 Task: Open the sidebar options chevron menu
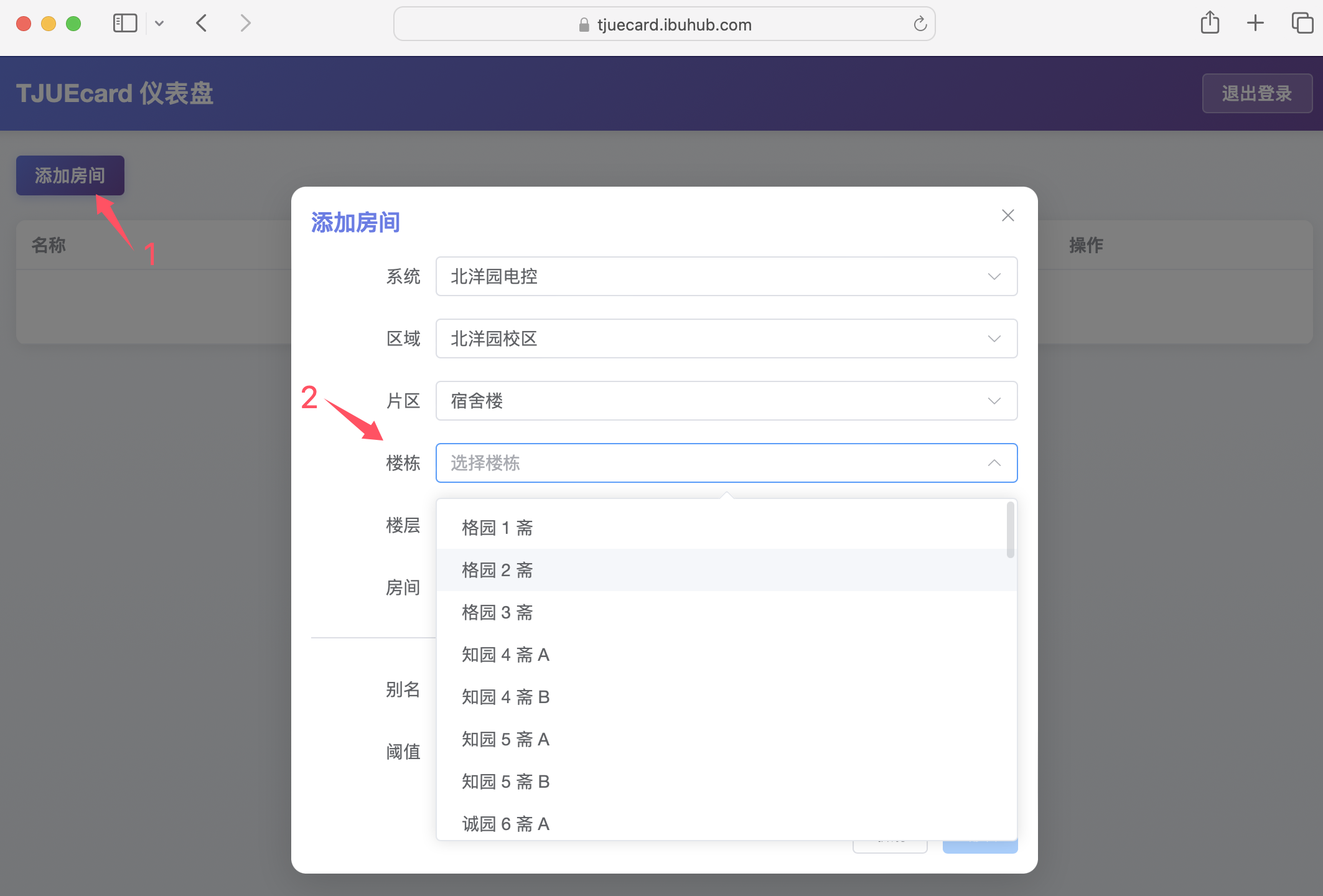159,24
